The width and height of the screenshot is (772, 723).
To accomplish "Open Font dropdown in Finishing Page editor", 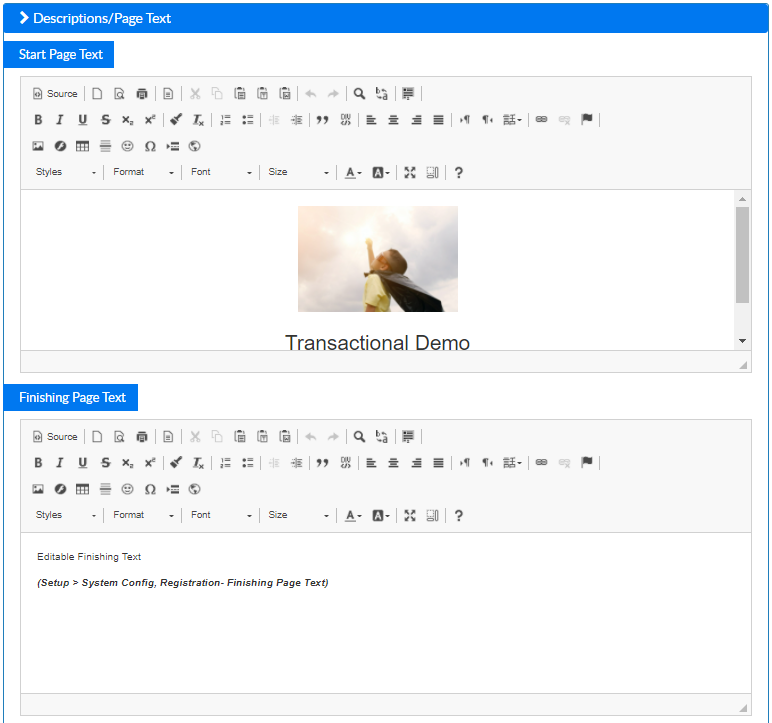I will tap(221, 516).
